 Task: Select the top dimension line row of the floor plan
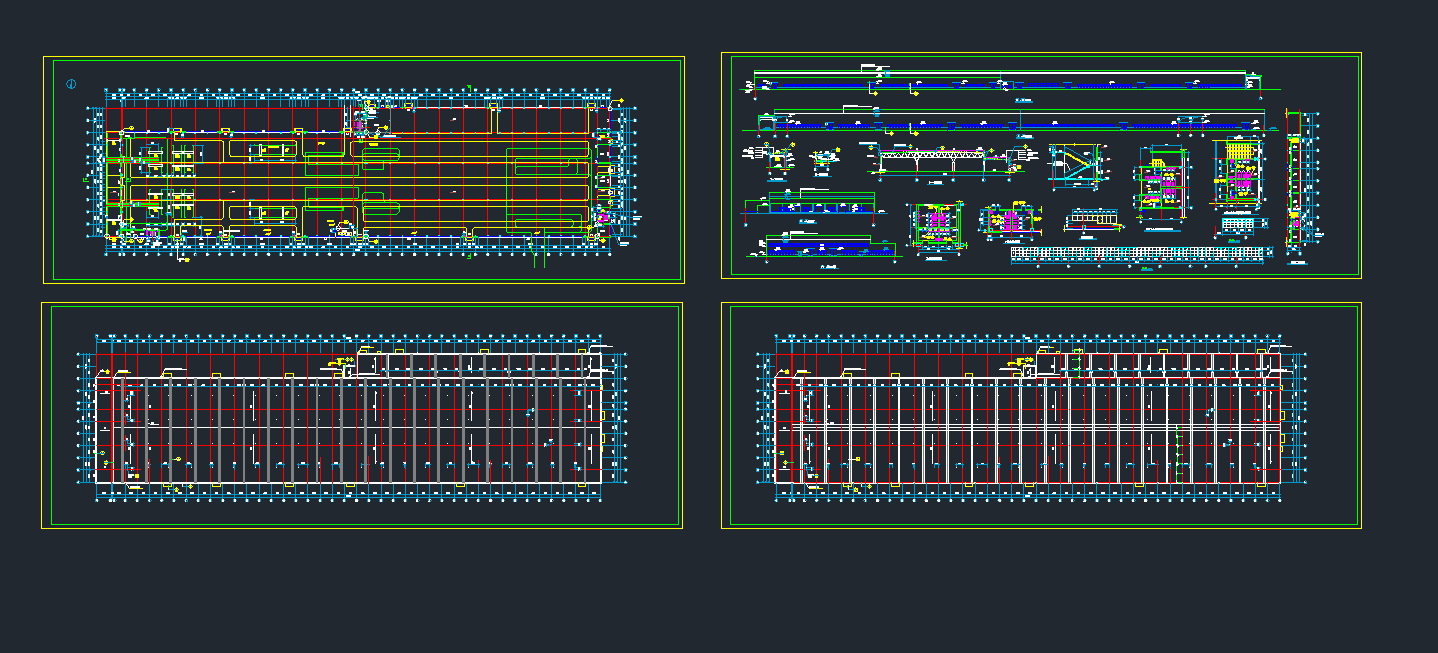tap(360, 92)
